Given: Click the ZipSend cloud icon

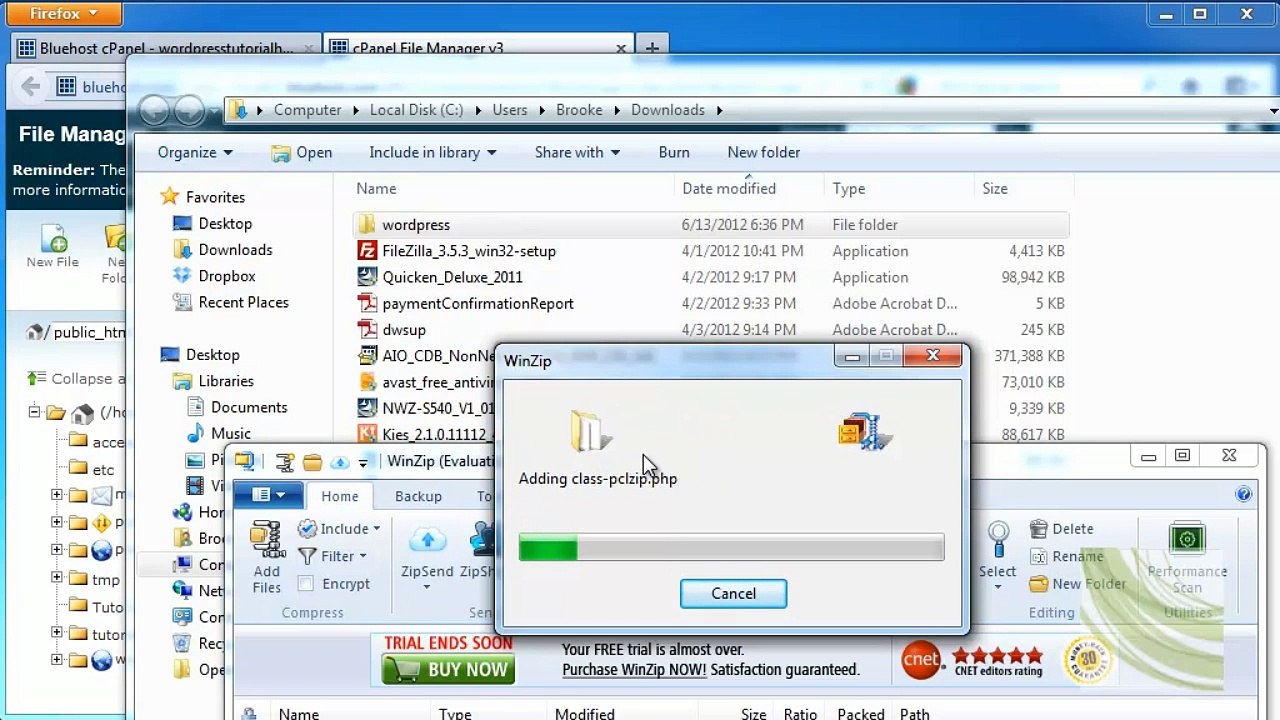Looking at the screenshot, I should click(x=428, y=541).
